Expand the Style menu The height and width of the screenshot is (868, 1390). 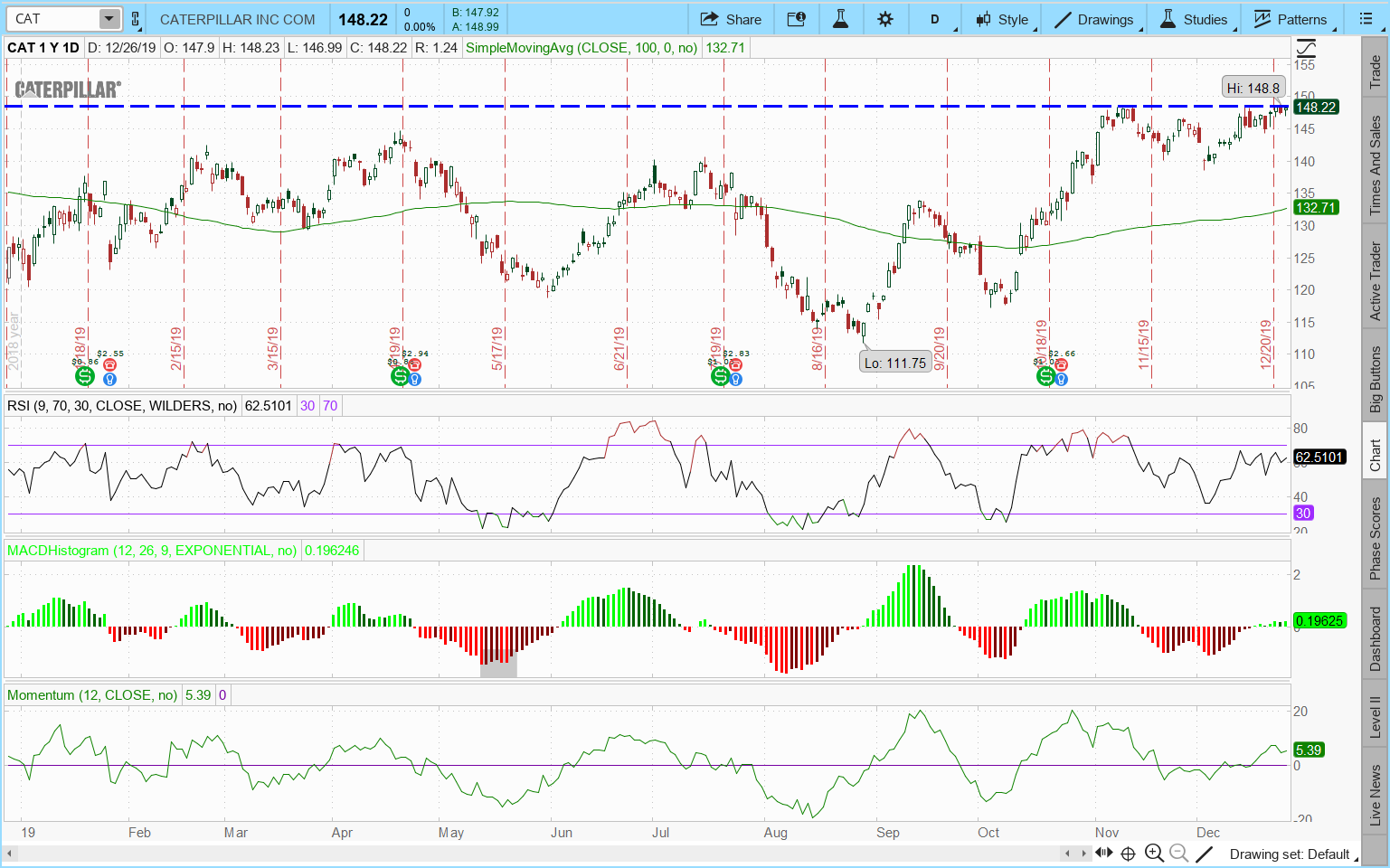pos(1002,19)
